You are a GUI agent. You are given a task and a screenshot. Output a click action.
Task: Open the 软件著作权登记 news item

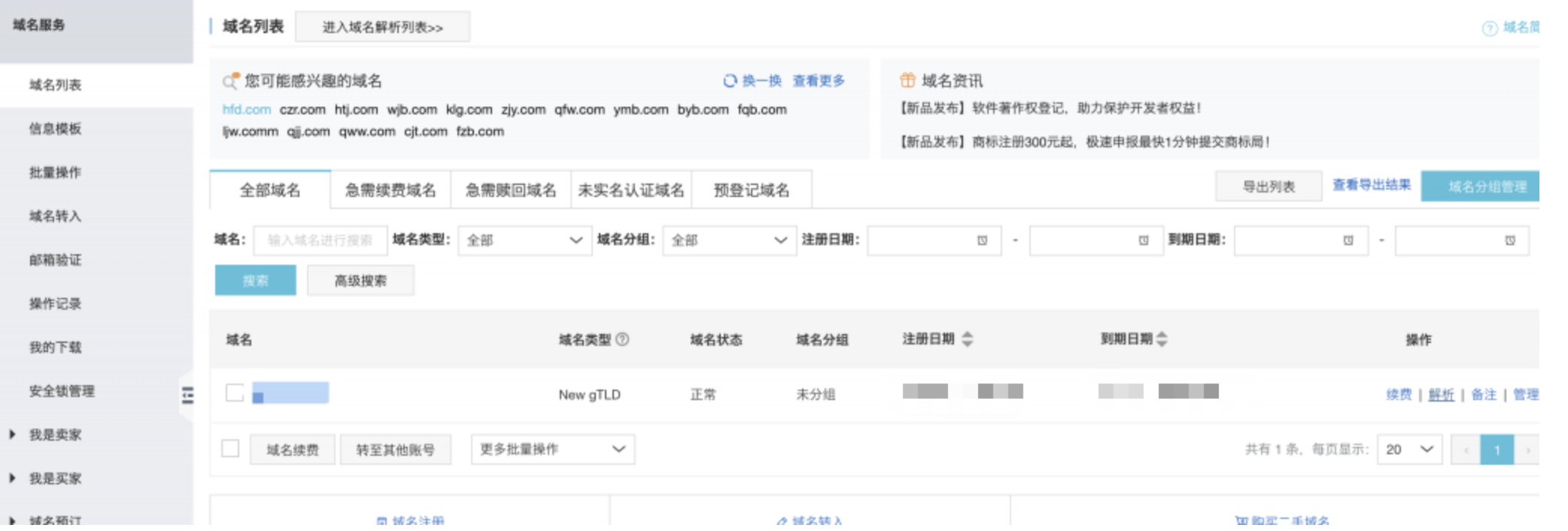coord(1050,108)
